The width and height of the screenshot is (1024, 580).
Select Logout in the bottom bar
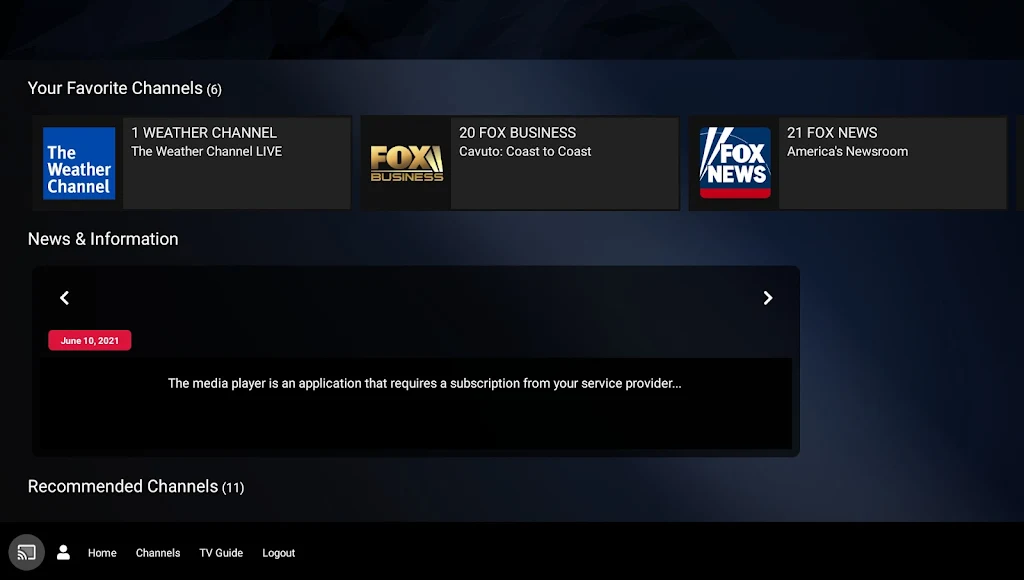278,553
